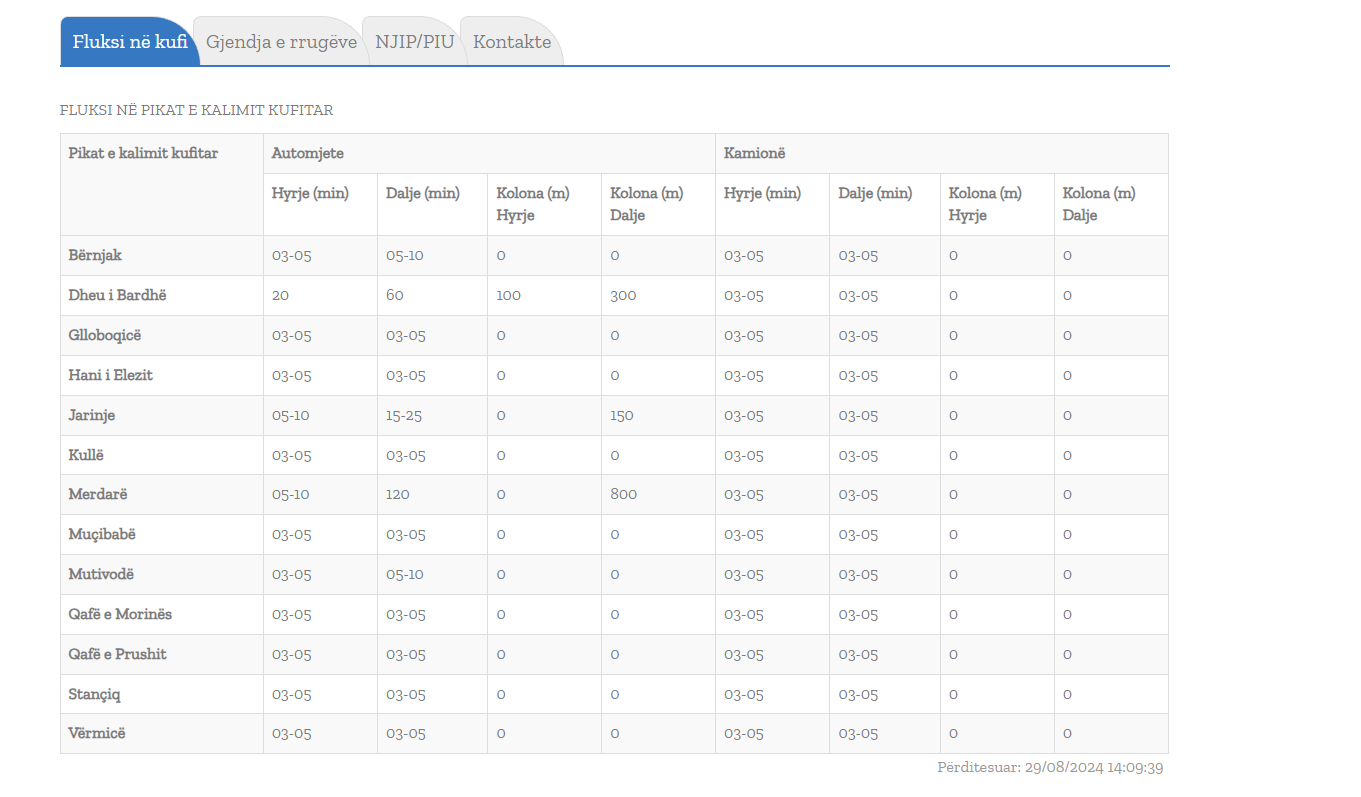
Task: Click Mutivodë vehicle exit time 05-10
Action: (405, 574)
